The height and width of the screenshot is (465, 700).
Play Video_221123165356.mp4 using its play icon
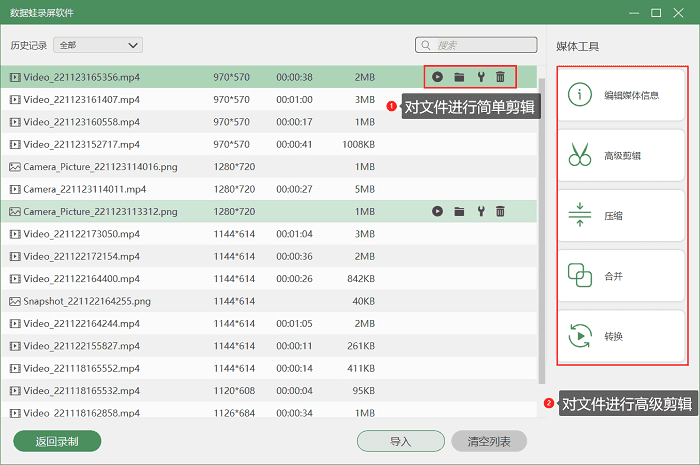pyautogui.click(x=438, y=77)
